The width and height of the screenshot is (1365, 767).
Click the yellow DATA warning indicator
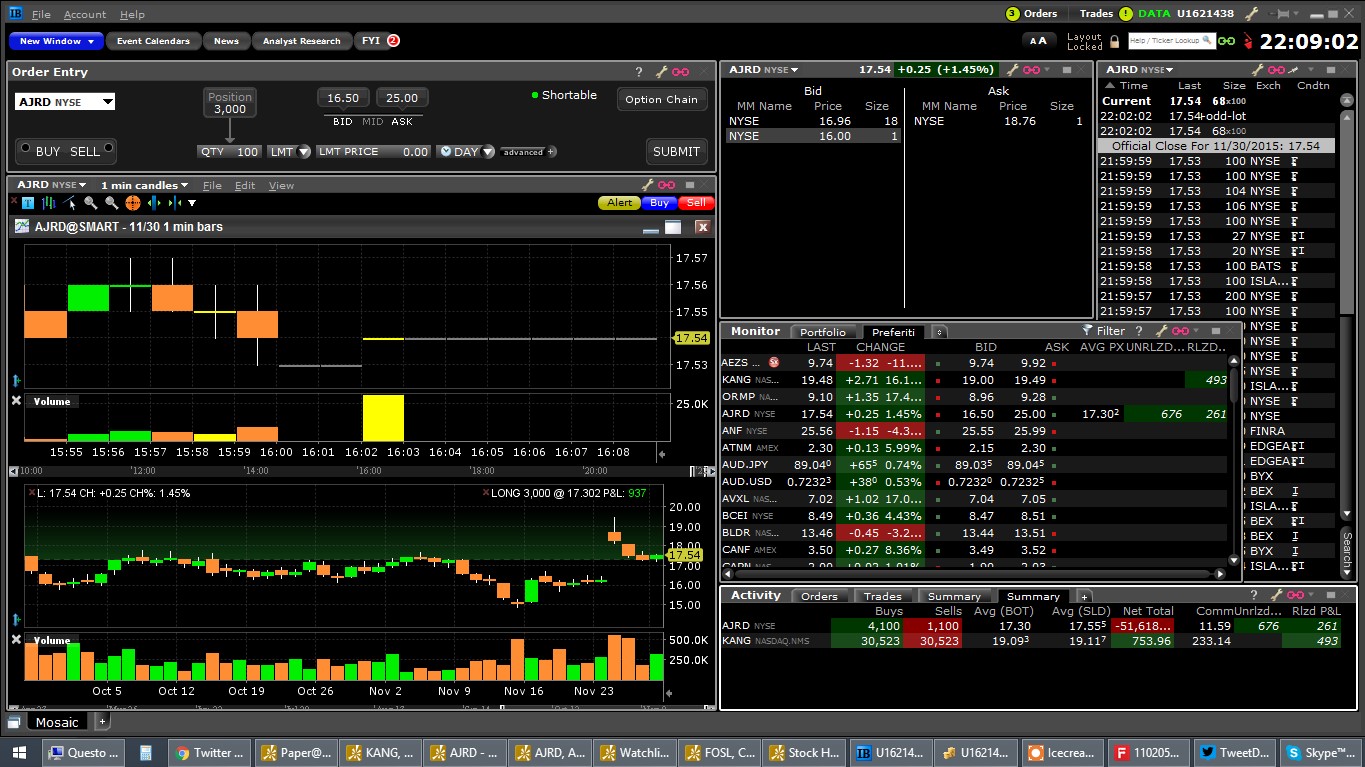[1126, 13]
